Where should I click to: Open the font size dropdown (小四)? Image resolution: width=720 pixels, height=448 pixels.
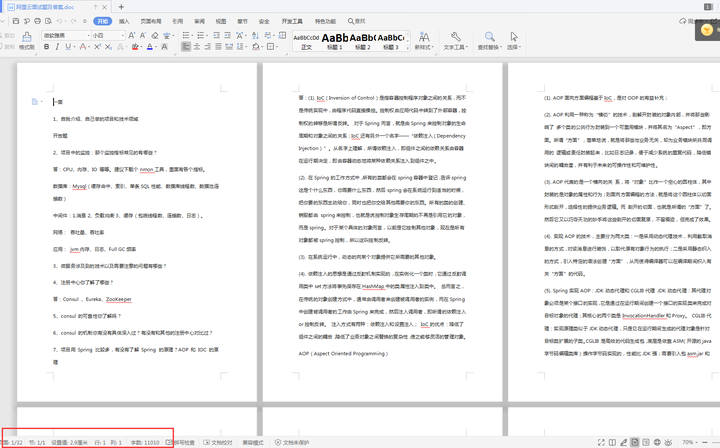[123, 35]
